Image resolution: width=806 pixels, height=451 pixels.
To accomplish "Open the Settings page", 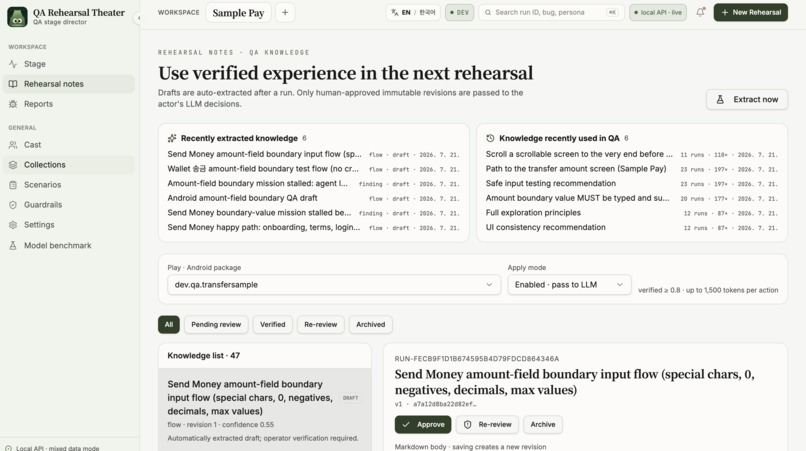I will [x=69, y=225].
